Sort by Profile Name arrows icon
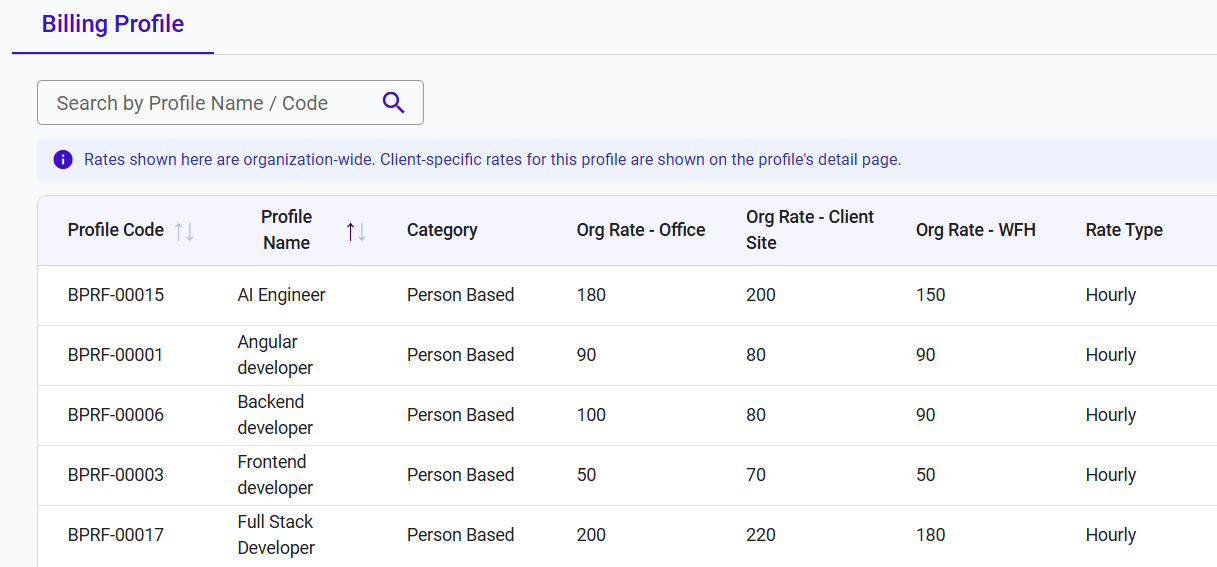The image size is (1217, 567). click(356, 231)
